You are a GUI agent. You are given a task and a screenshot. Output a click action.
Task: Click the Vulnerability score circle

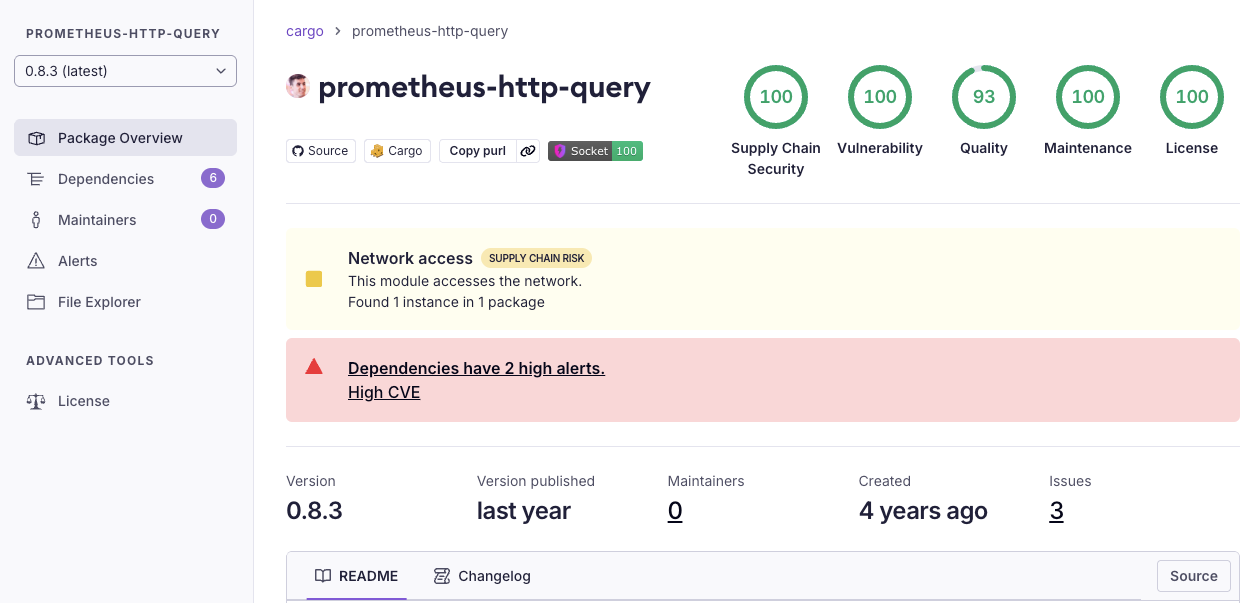point(879,97)
